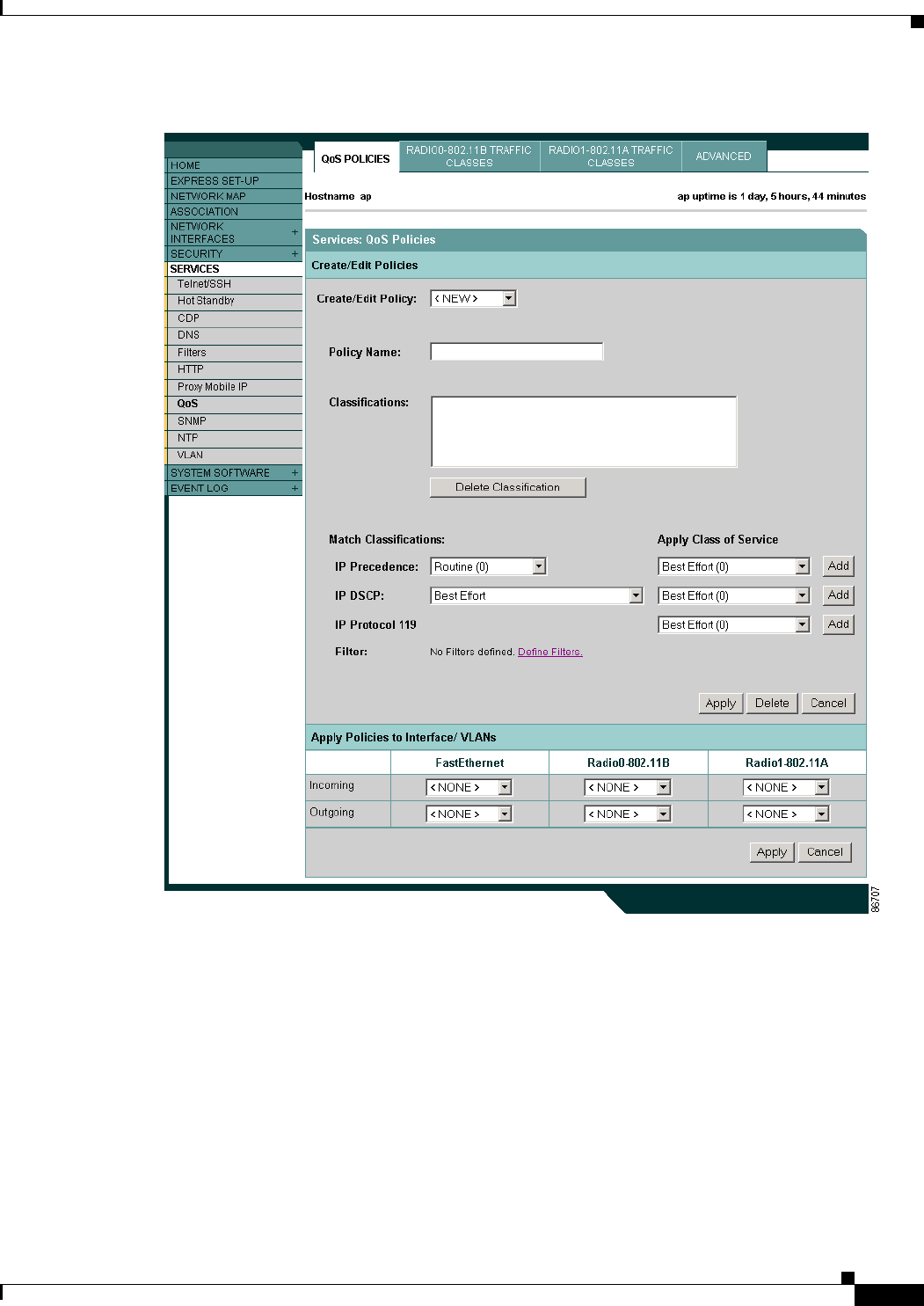Screen dimensions: 924x1306
Task: Open IP DSCP Best Effort dropdown
Action: coord(537,596)
